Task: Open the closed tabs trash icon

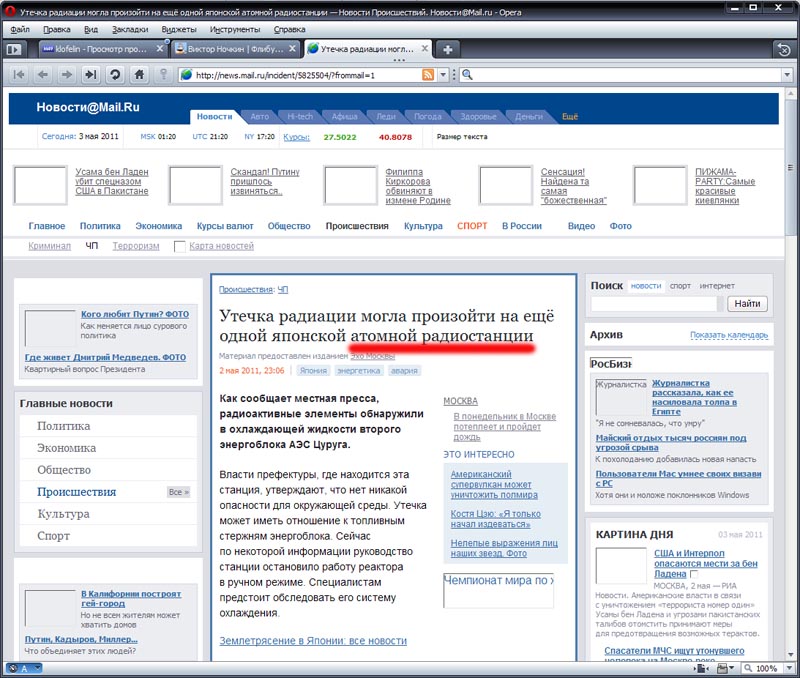Action: (x=783, y=49)
